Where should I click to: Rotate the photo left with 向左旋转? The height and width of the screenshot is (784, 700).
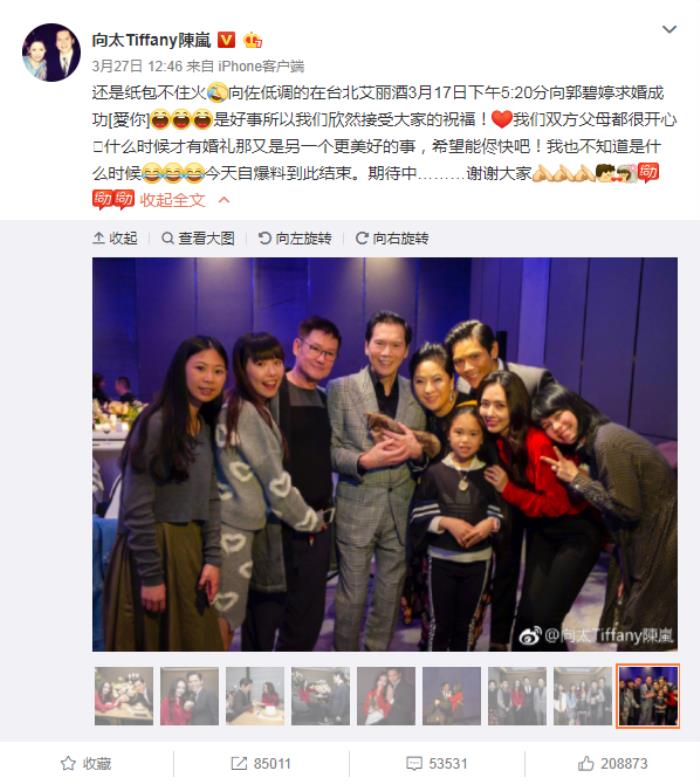pos(294,238)
